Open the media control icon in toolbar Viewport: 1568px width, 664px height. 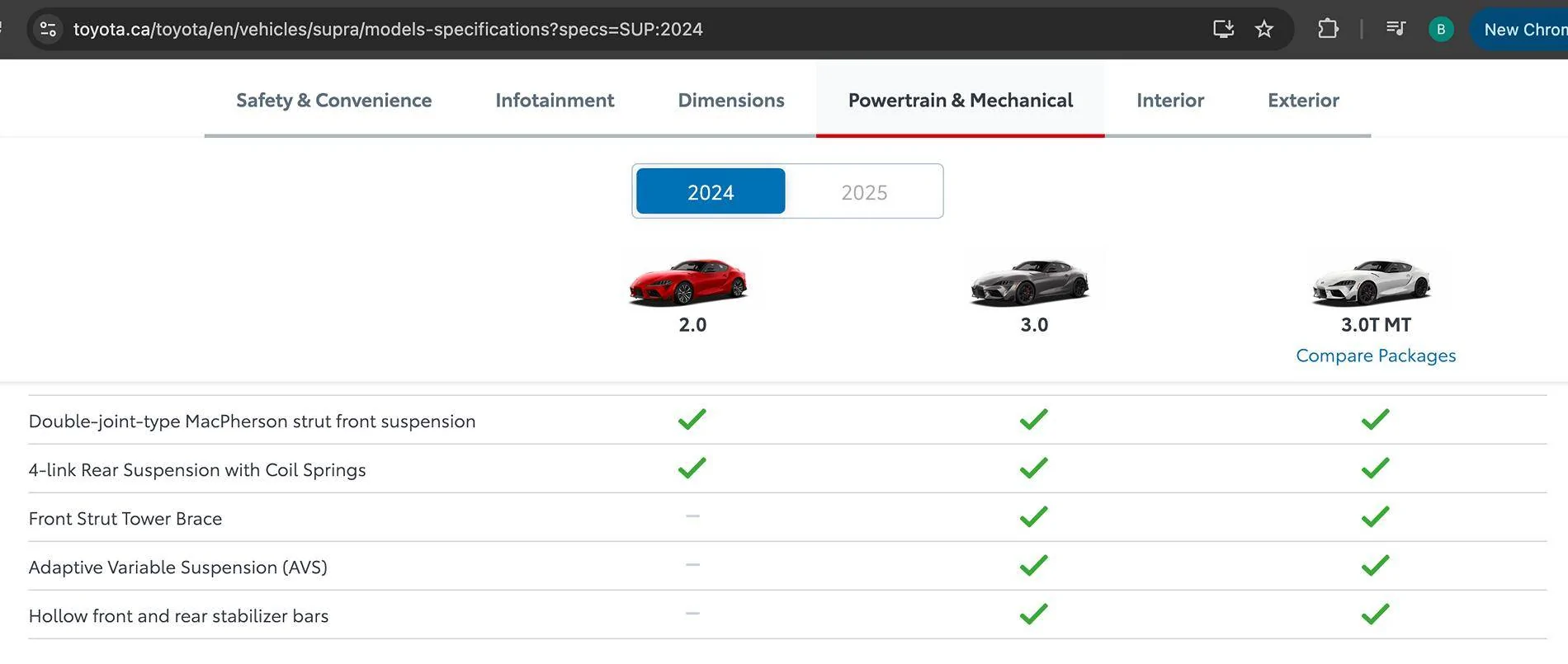point(1396,29)
